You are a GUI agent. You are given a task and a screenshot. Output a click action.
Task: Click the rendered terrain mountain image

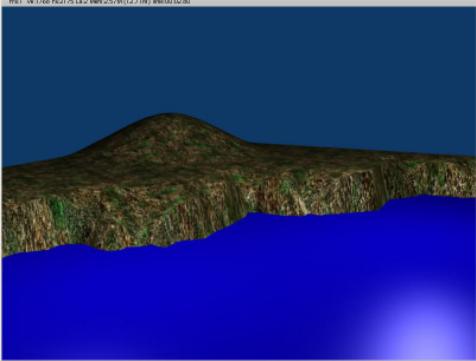pos(239,183)
